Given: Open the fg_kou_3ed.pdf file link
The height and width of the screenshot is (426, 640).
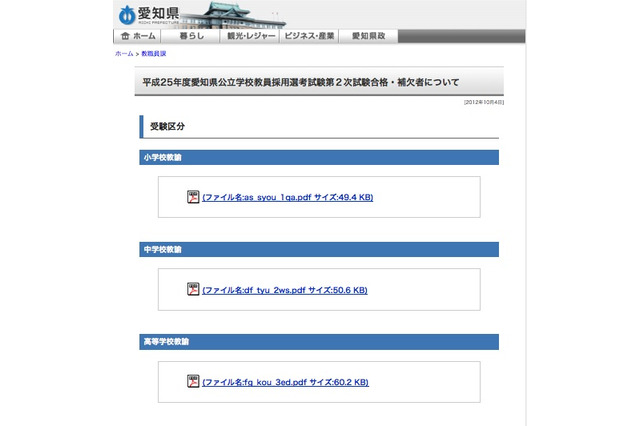Looking at the screenshot, I should pyautogui.click(x=285, y=382).
